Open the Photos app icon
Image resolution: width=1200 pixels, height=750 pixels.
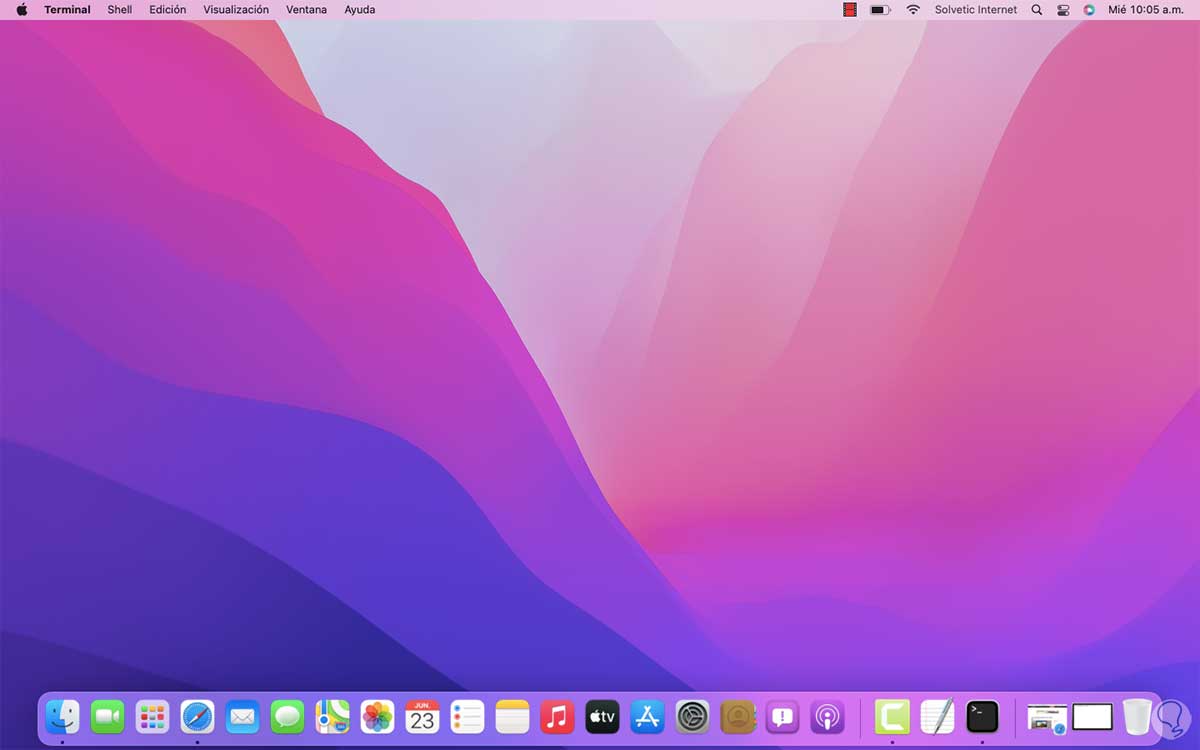377,717
